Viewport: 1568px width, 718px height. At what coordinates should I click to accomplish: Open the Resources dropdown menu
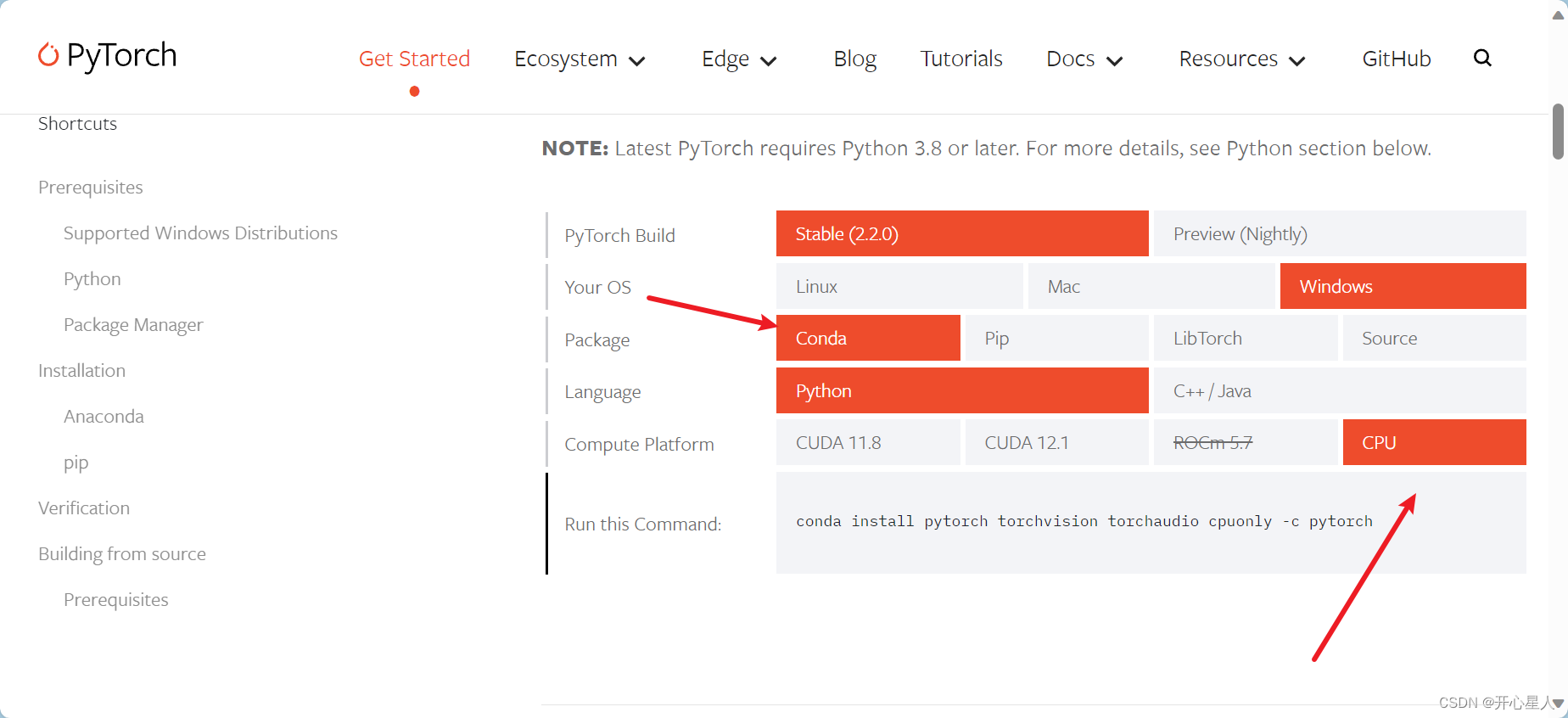click(x=1241, y=59)
